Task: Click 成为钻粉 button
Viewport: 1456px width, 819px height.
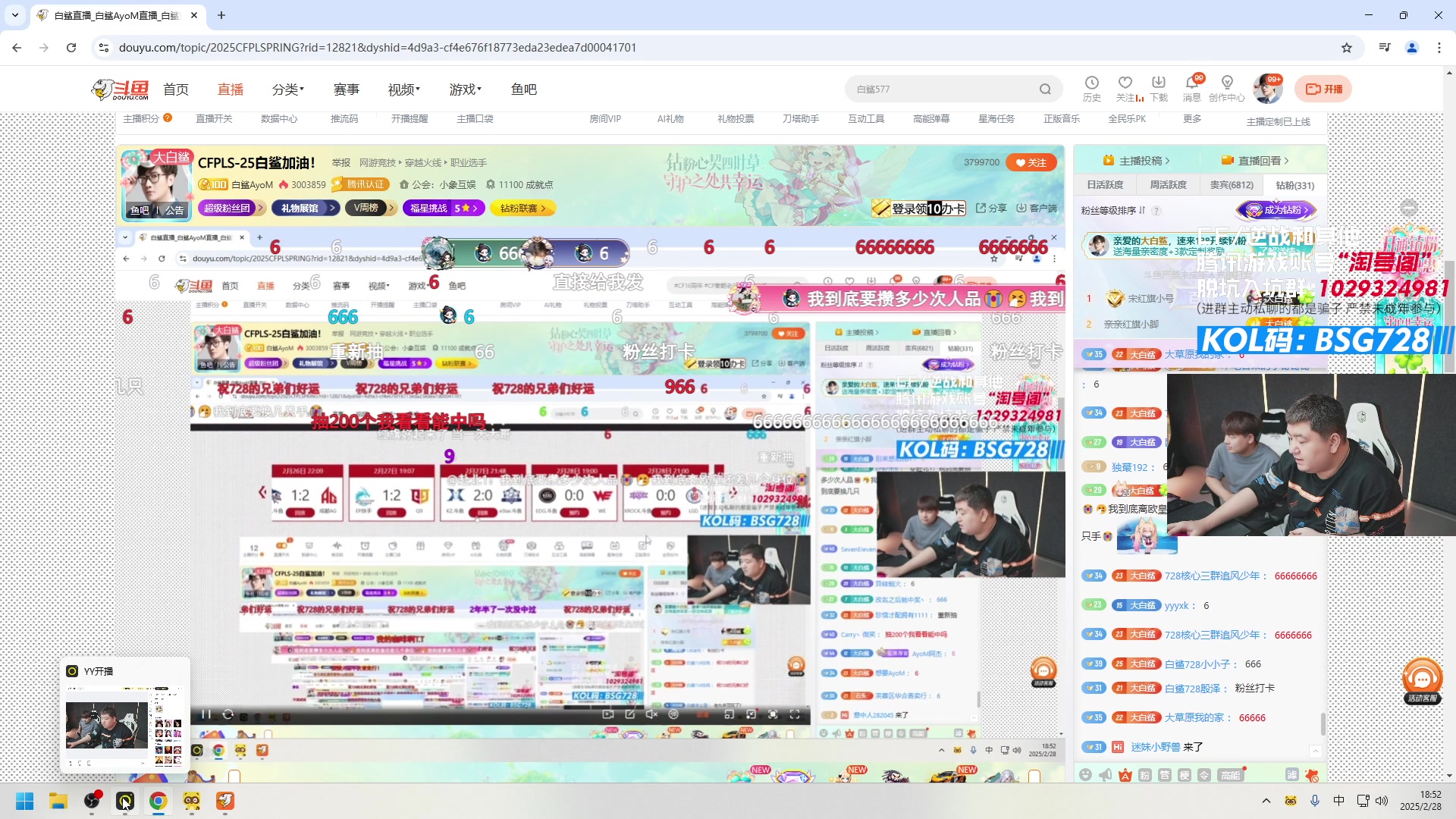Action: (x=1276, y=210)
